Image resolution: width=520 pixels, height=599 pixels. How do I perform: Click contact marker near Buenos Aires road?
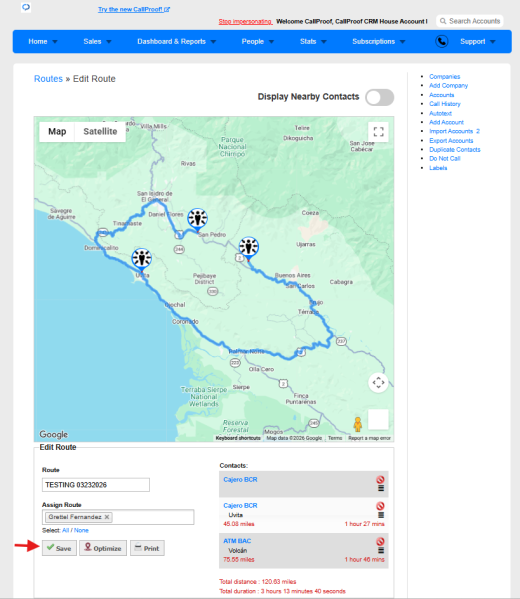249,248
